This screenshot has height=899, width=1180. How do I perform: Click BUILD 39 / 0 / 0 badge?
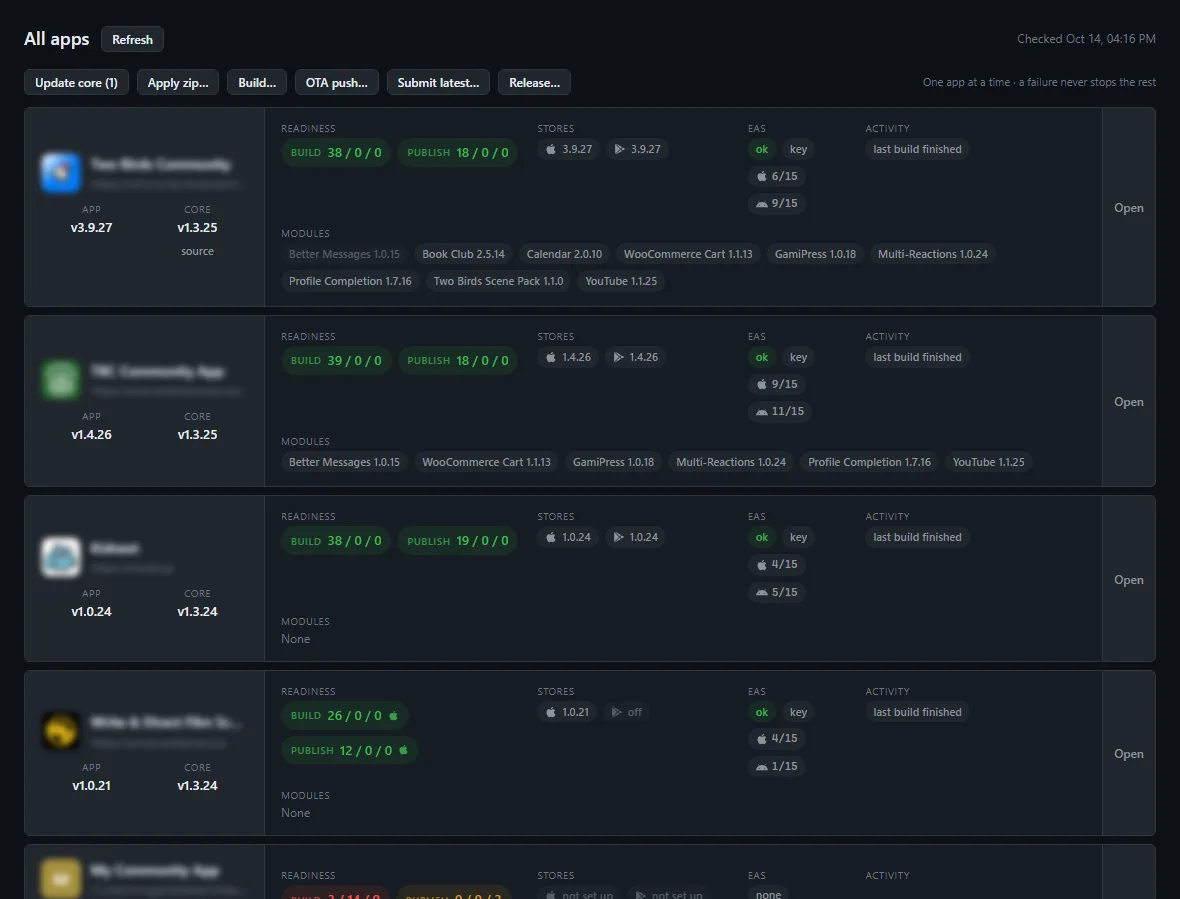click(336, 360)
